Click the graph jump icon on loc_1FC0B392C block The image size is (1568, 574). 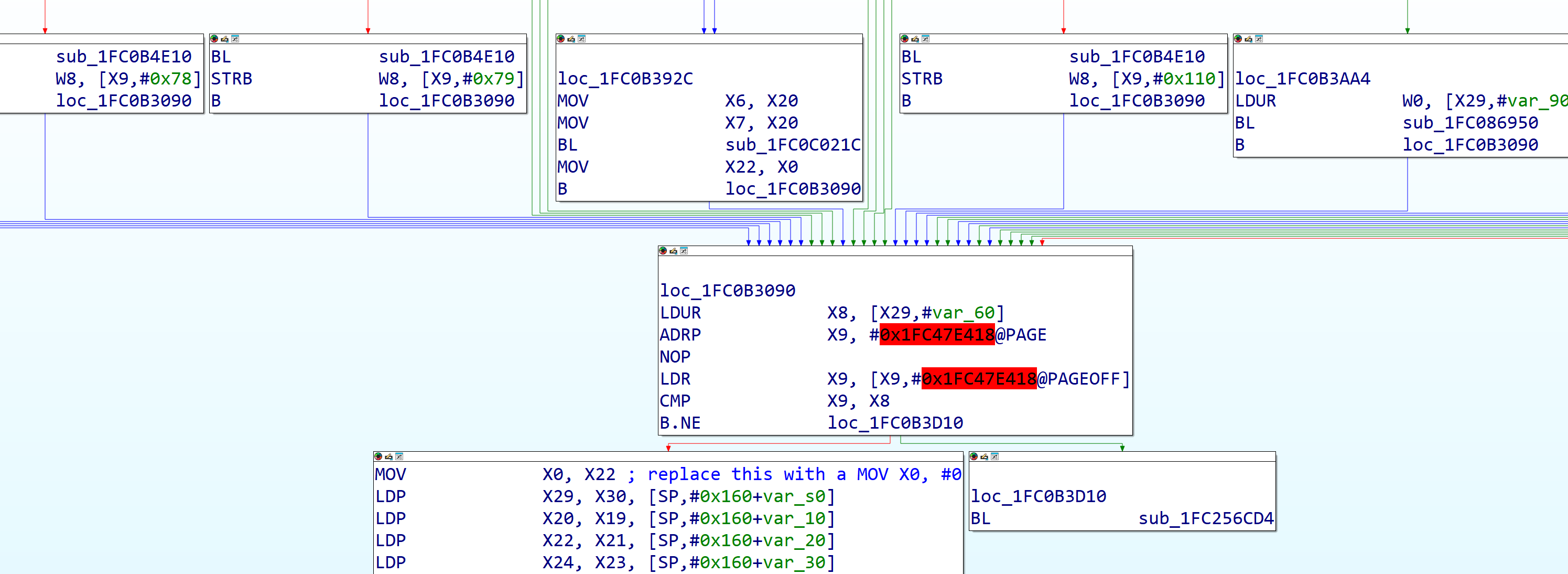pos(581,38)
